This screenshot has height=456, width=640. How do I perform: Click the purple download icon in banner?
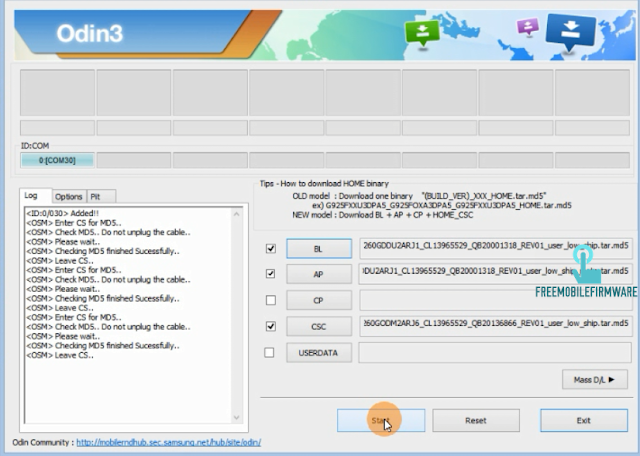coord(527,27)
